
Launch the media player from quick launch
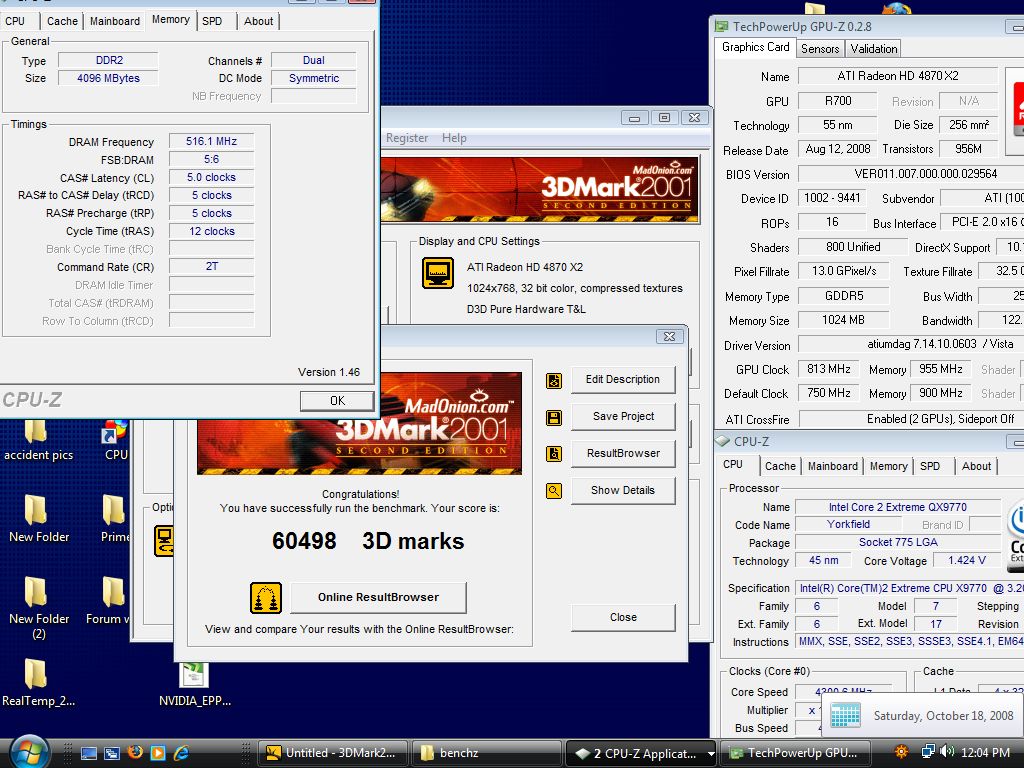coord(158,753)
